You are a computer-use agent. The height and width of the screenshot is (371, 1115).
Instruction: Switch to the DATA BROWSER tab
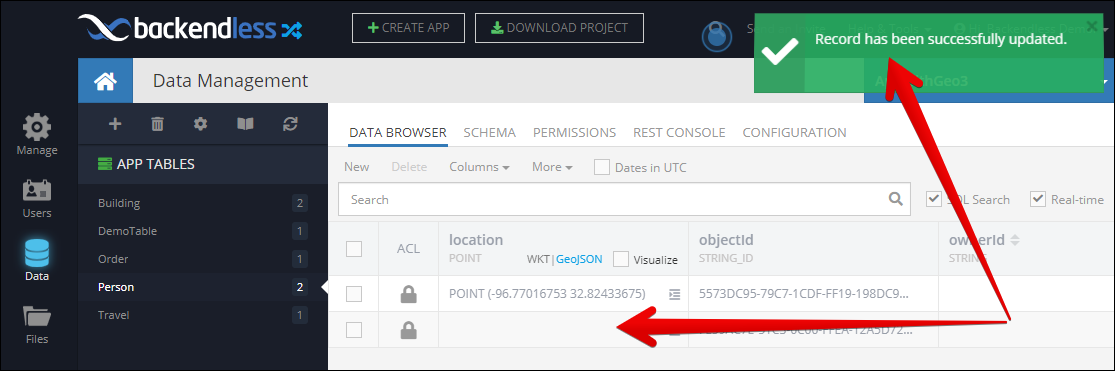point(398,133)
